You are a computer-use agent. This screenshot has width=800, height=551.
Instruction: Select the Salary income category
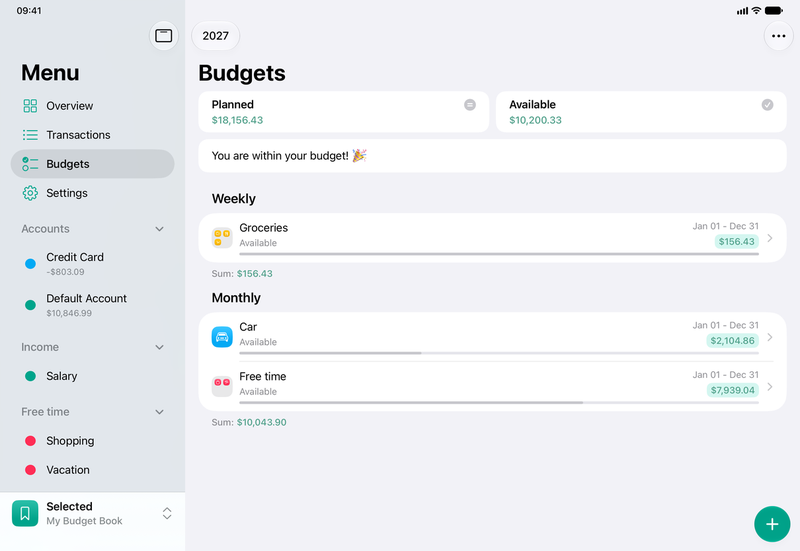click(x=92, y=376)
